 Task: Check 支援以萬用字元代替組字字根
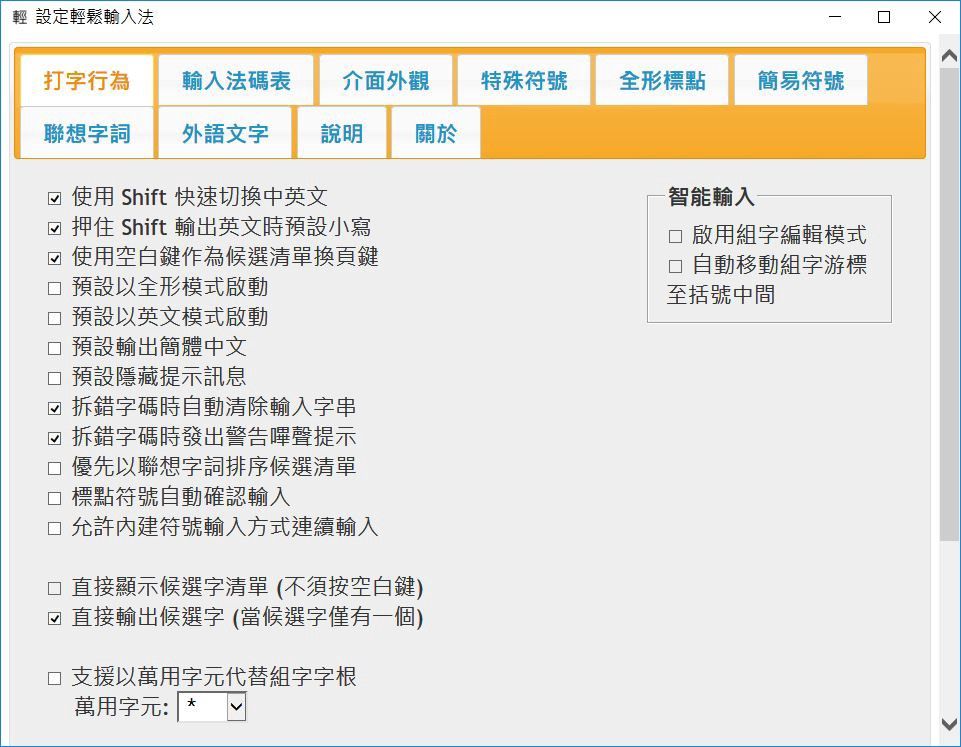pos(55,678)
